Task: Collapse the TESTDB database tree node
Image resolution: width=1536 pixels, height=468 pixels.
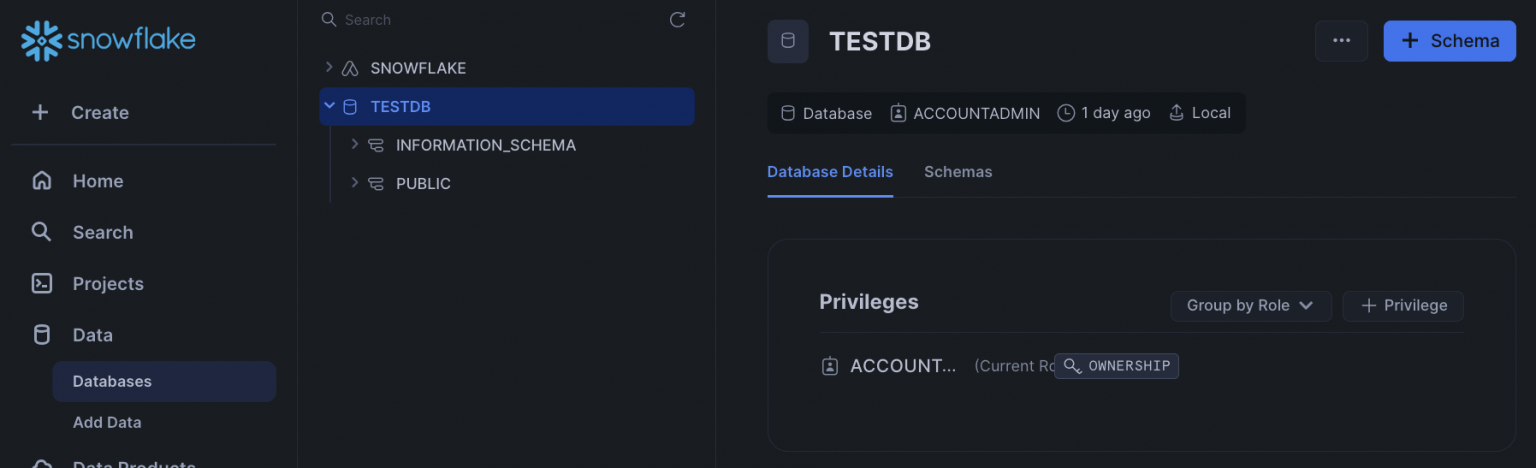Action: click(329, 106)
